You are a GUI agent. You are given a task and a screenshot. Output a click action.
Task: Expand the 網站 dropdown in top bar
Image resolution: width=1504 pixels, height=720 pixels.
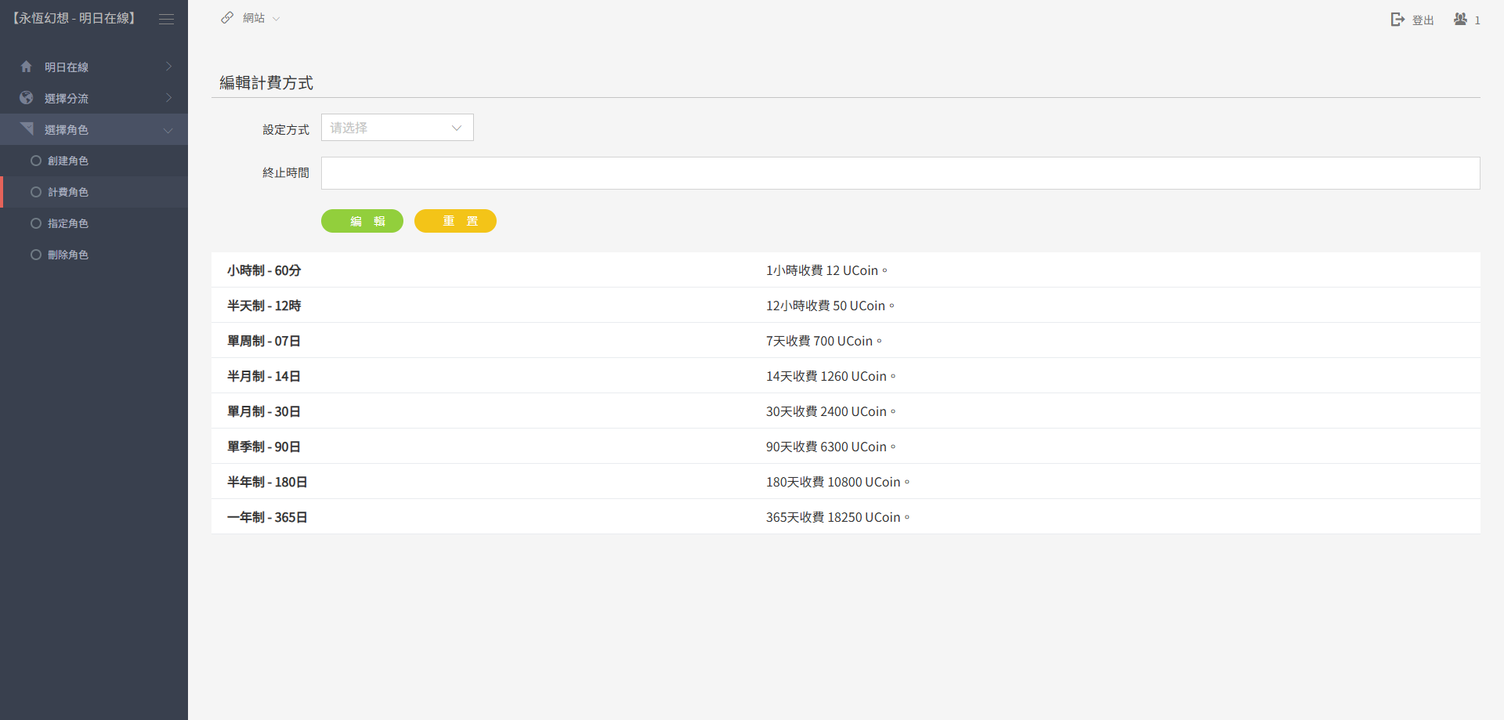(276, 19)
